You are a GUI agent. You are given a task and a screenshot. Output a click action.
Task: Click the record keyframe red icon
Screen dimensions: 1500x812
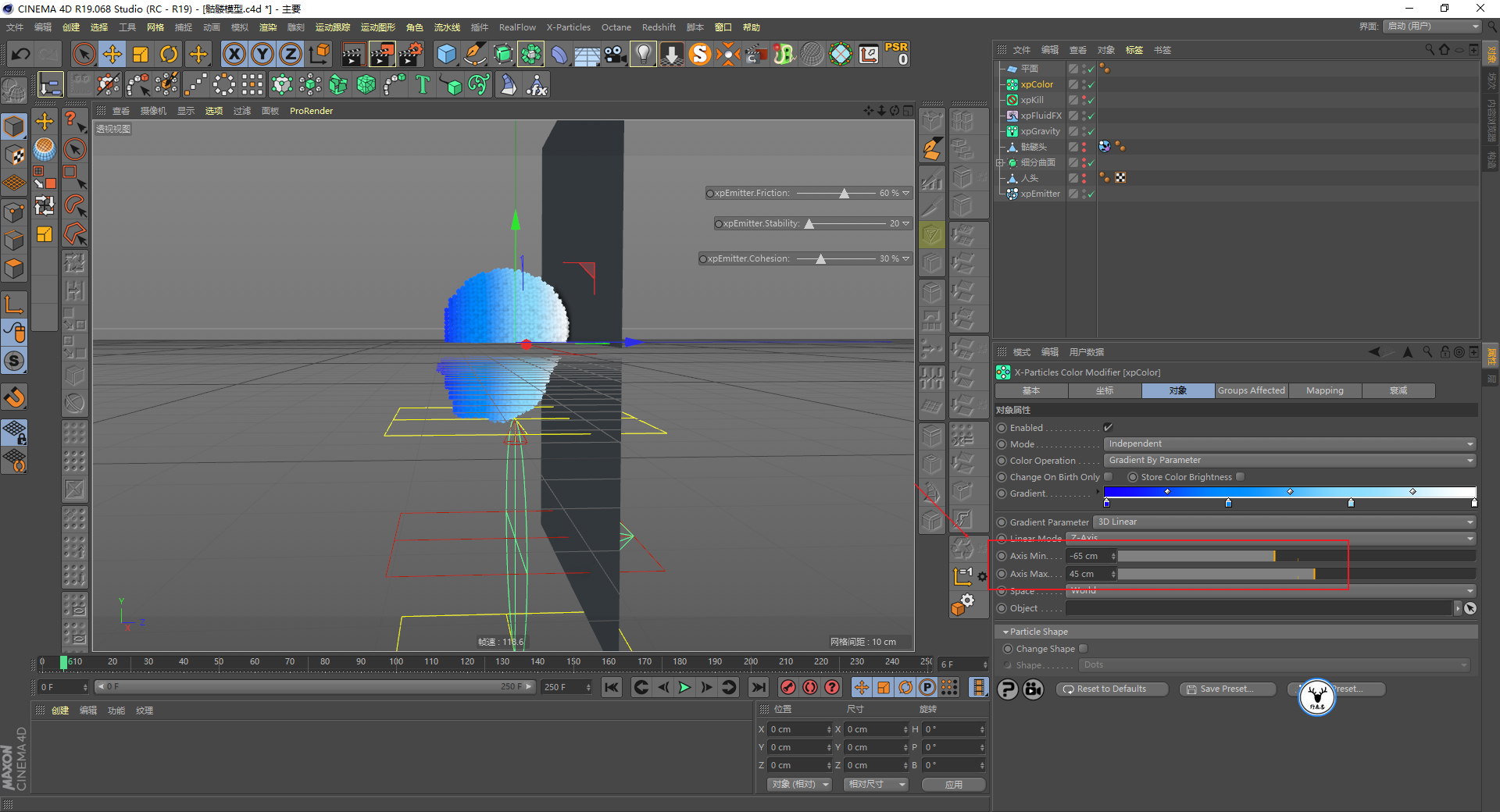788,687
